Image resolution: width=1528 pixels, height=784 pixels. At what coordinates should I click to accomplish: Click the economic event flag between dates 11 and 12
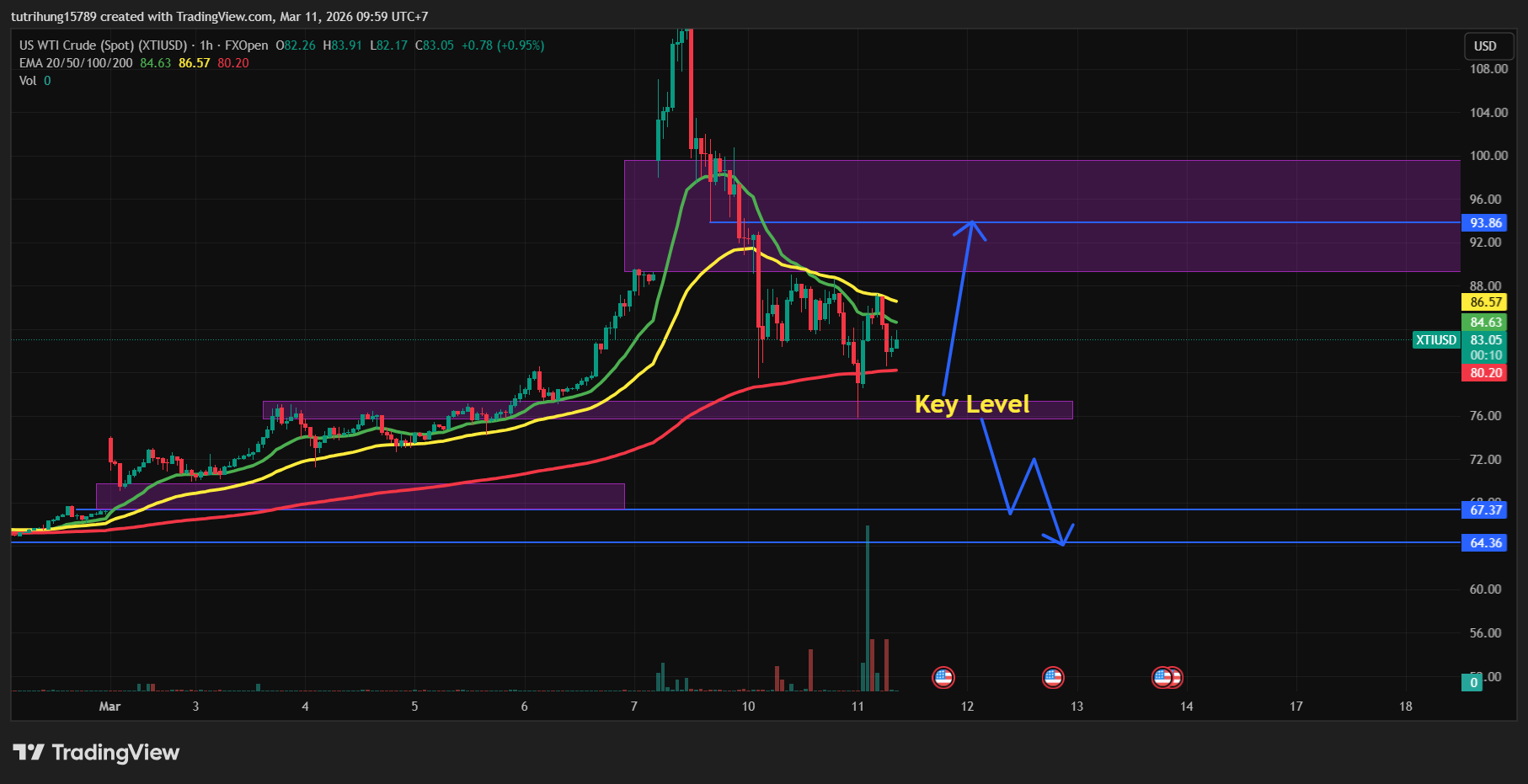pos(943,677)
